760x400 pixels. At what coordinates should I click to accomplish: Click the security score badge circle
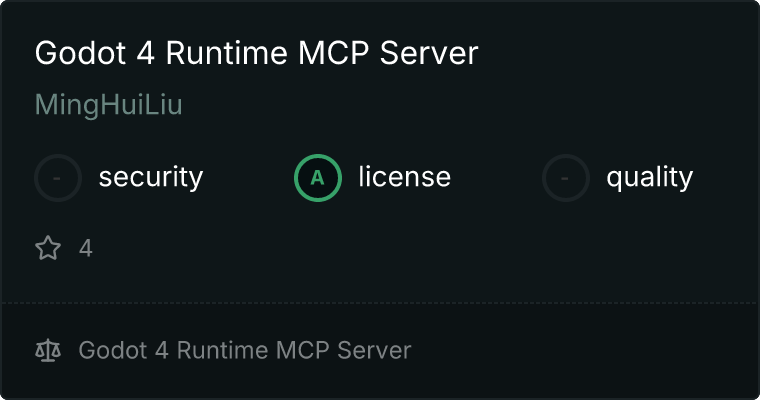coord(58,178)
